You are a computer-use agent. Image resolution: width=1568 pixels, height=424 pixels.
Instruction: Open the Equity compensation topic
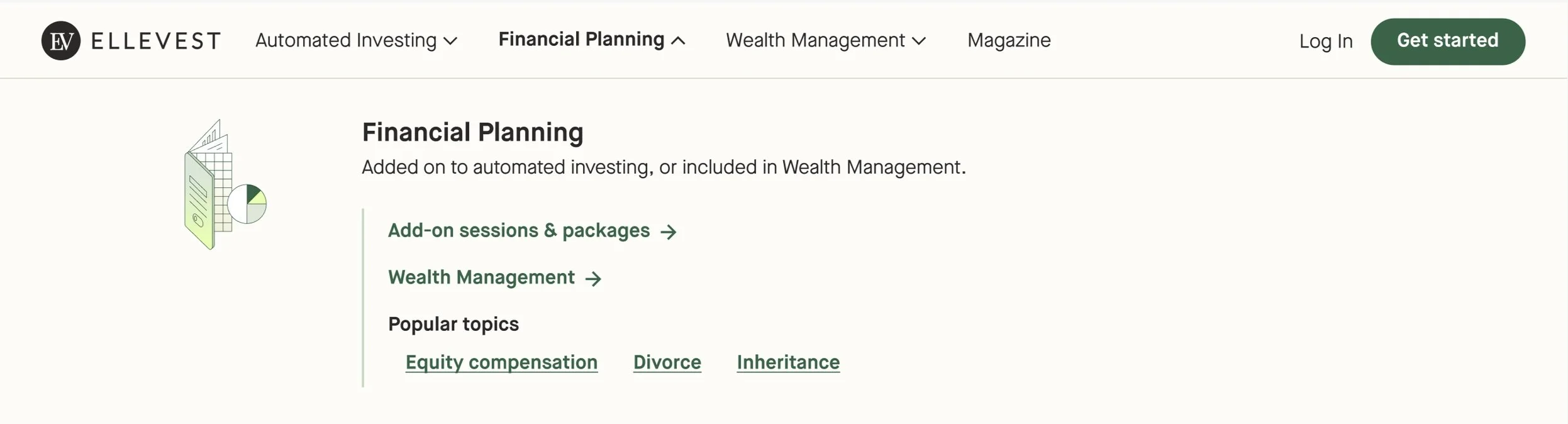click(501, 362)
